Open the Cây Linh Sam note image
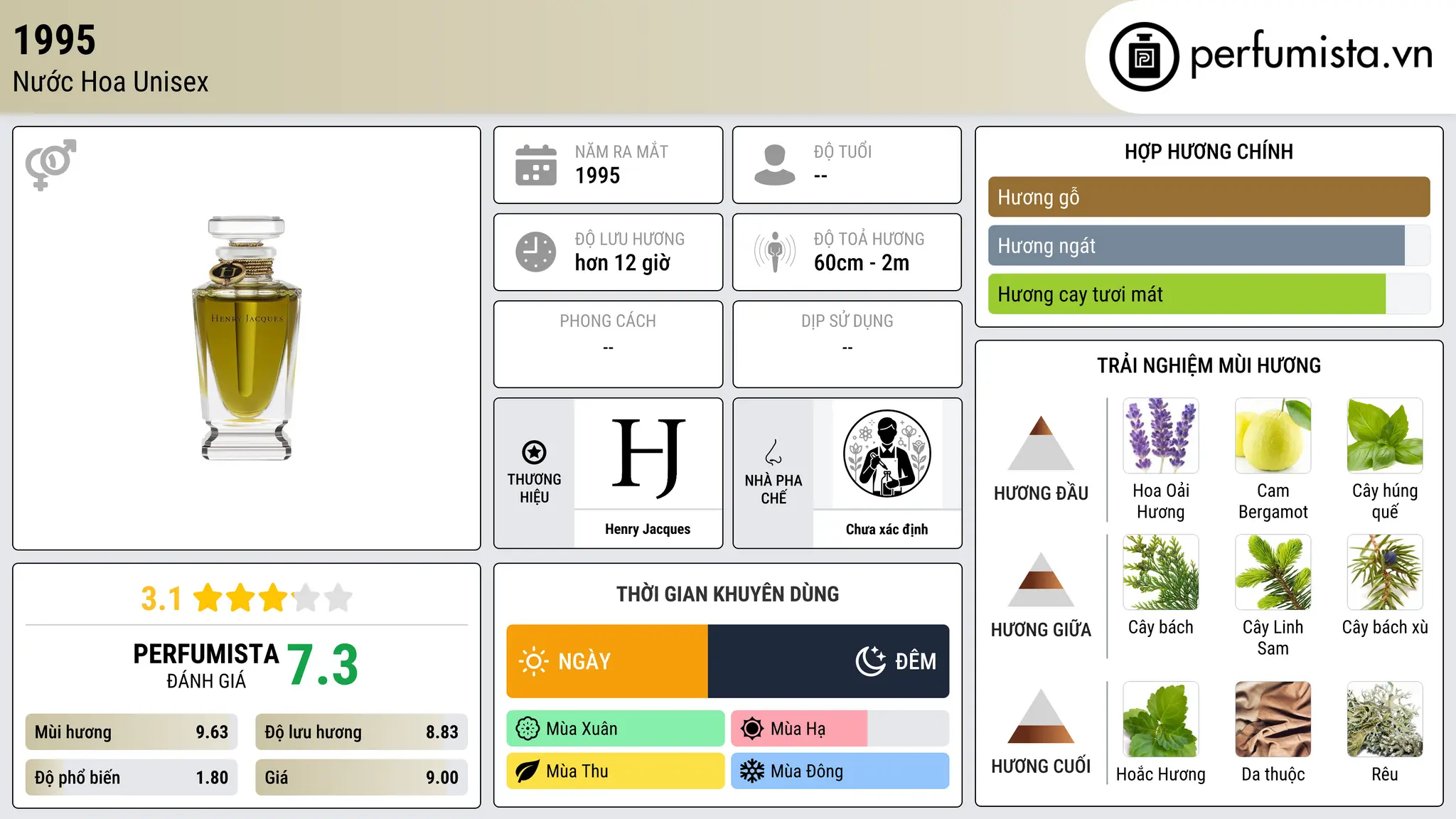1456x819 pixels. (1273, 572)
